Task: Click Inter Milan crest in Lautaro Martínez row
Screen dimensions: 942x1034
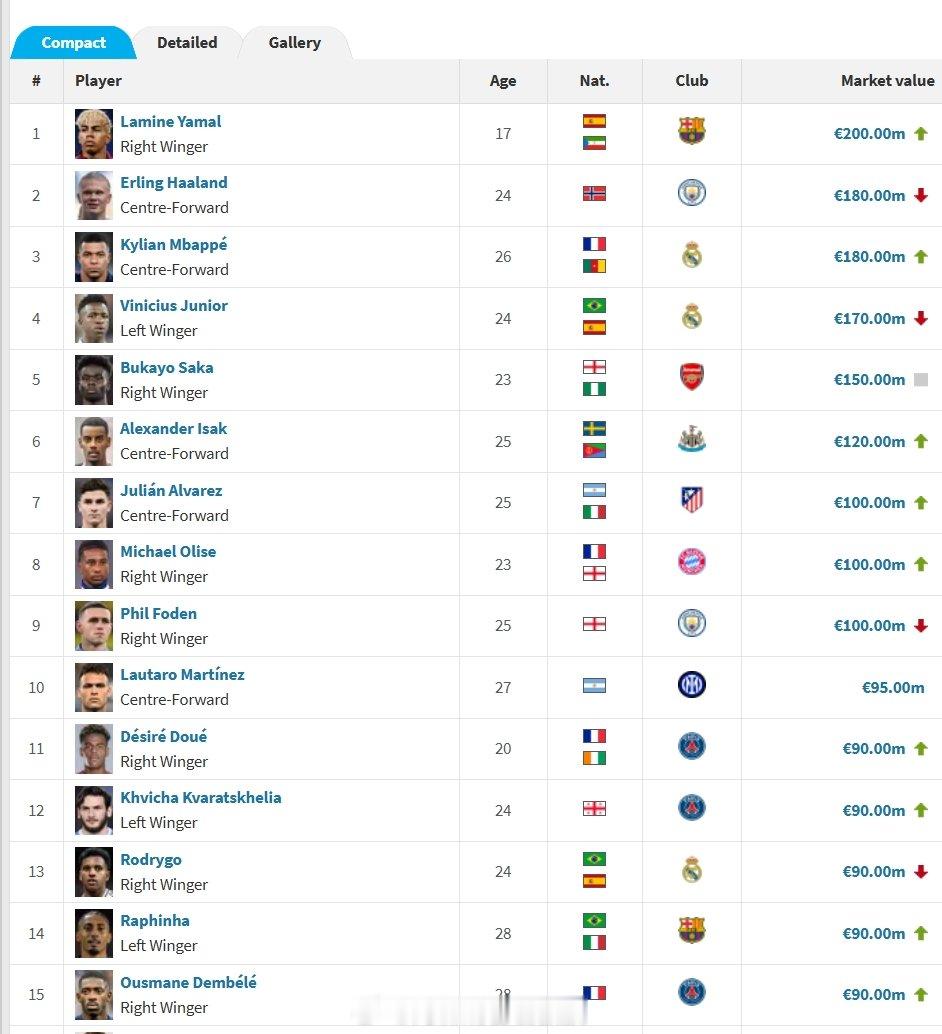Action: tap(691, 684)
